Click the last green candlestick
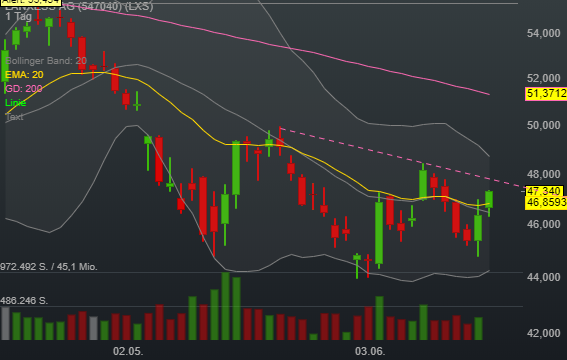Viewport: 567px width, 360px height. tap(489, 200)
